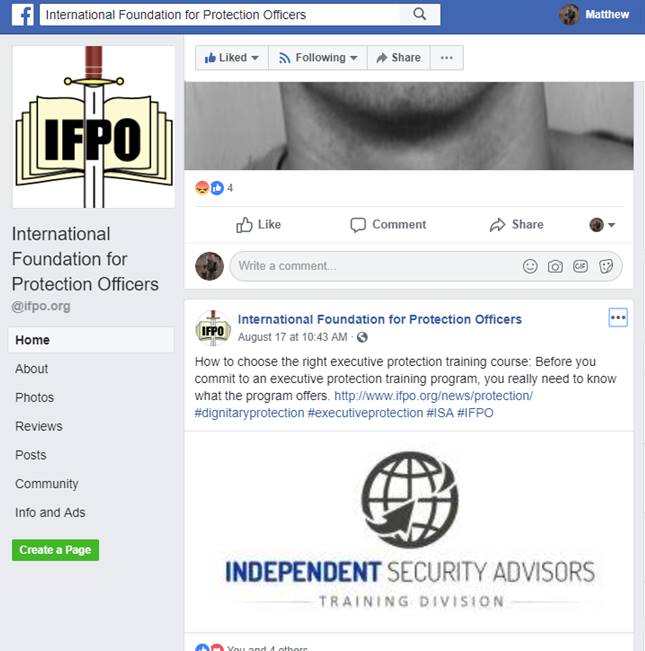The width and height of the screenshot is (645, 651).
Task: Like the post with the thumbs-up
Action: point(259,225)
